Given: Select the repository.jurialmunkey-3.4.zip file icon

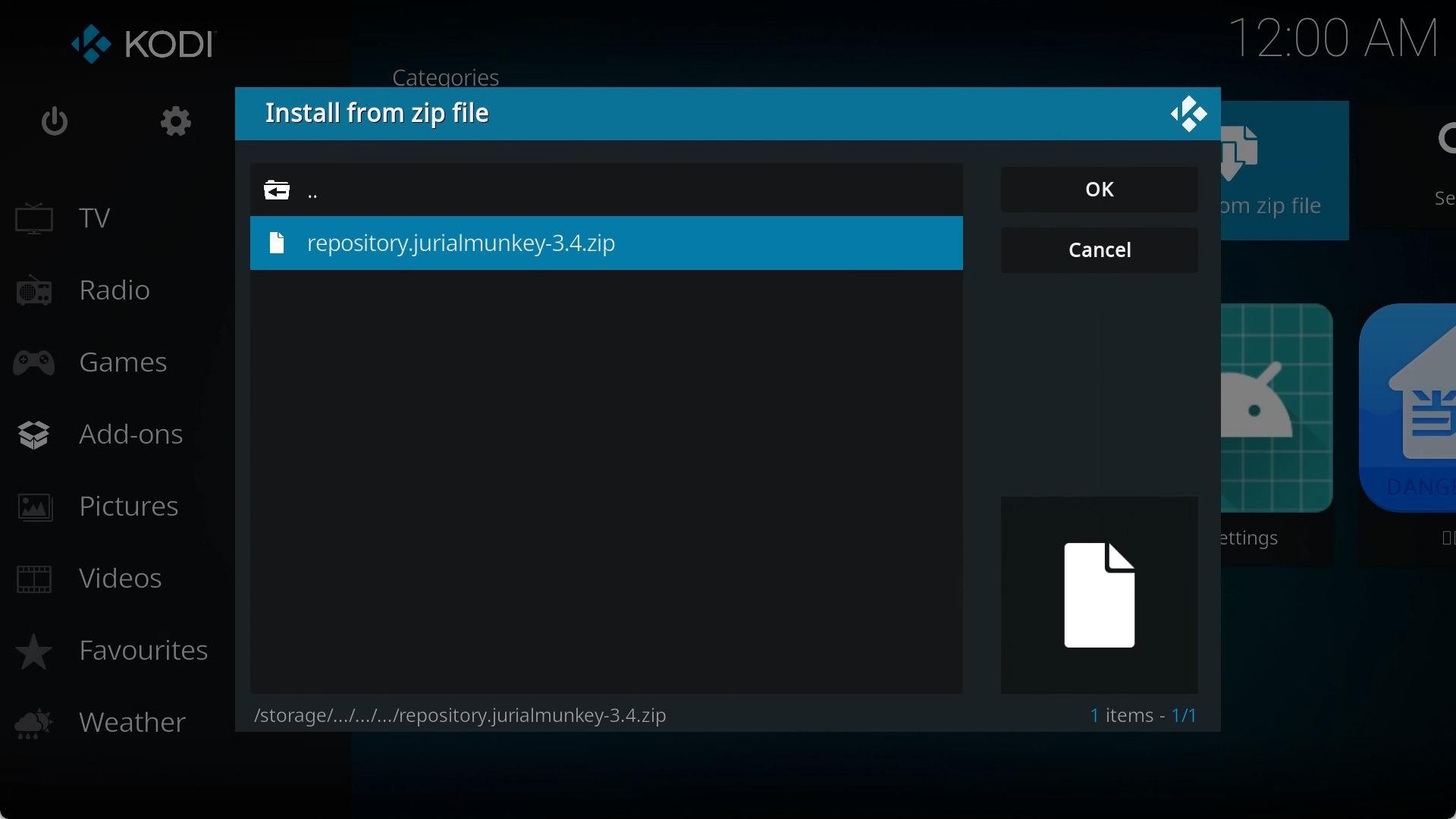Looking at the screenshot, I should (278, 243).
